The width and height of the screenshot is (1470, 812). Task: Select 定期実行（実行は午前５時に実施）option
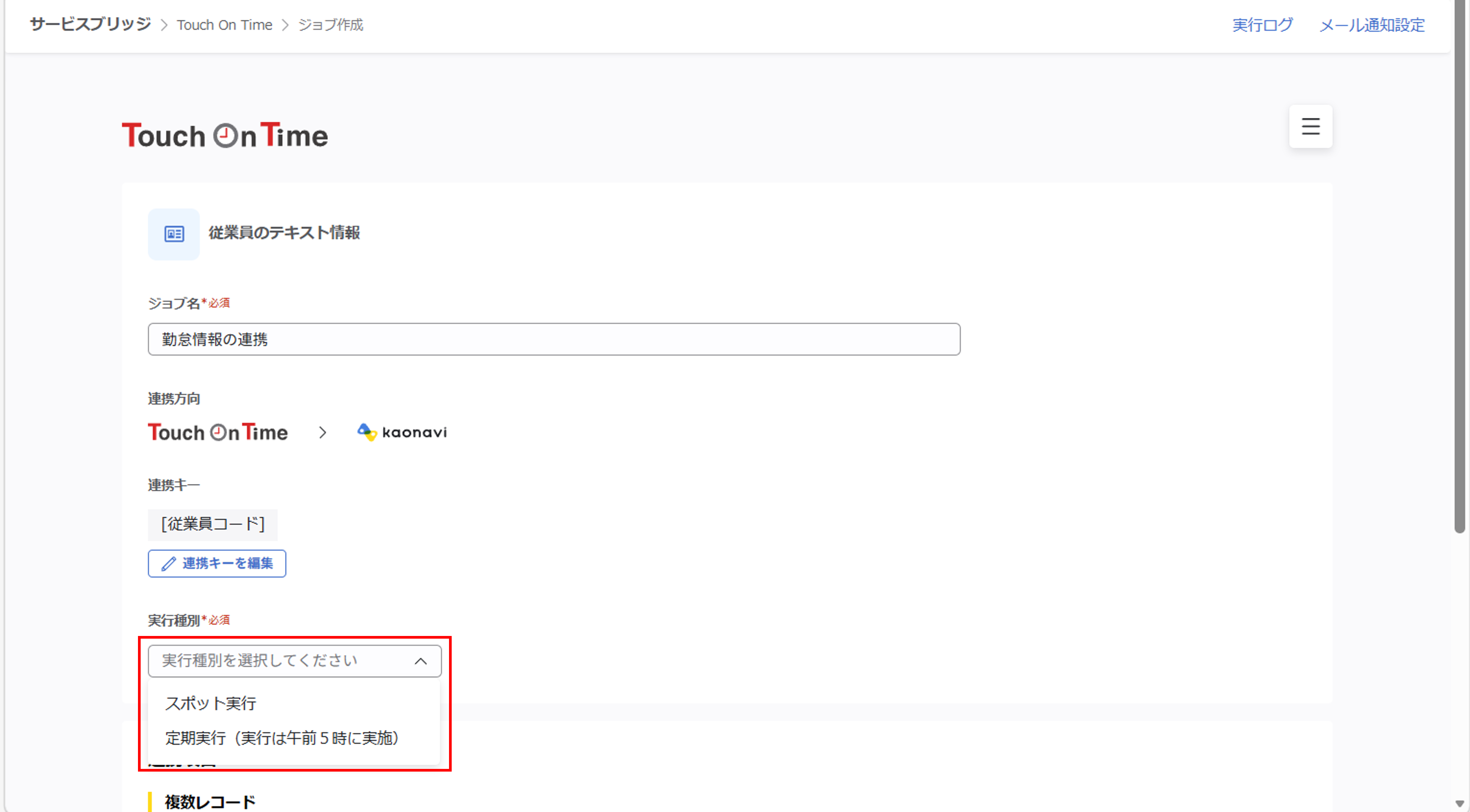[x=293, y=738]
